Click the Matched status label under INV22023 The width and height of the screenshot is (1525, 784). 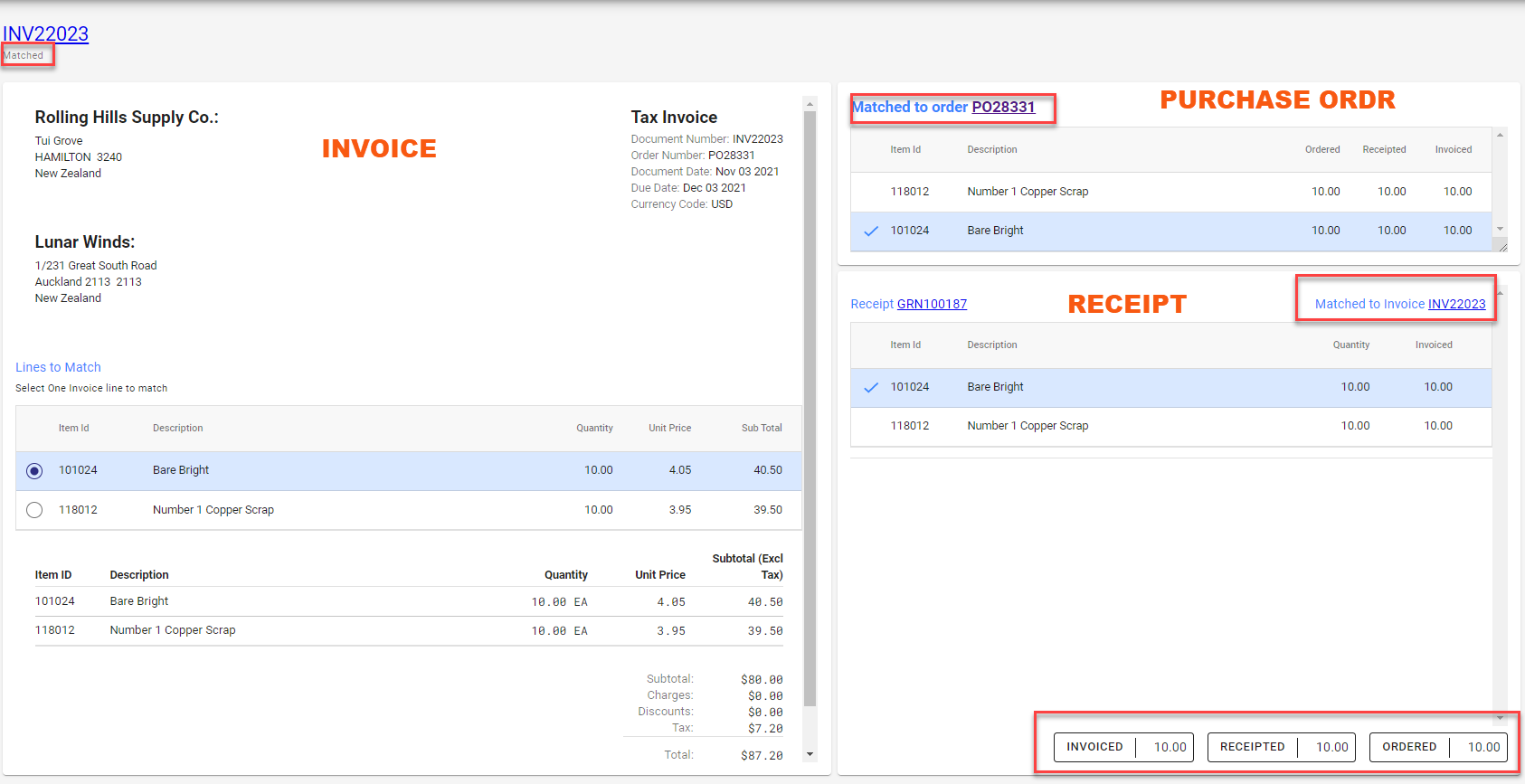24,55
